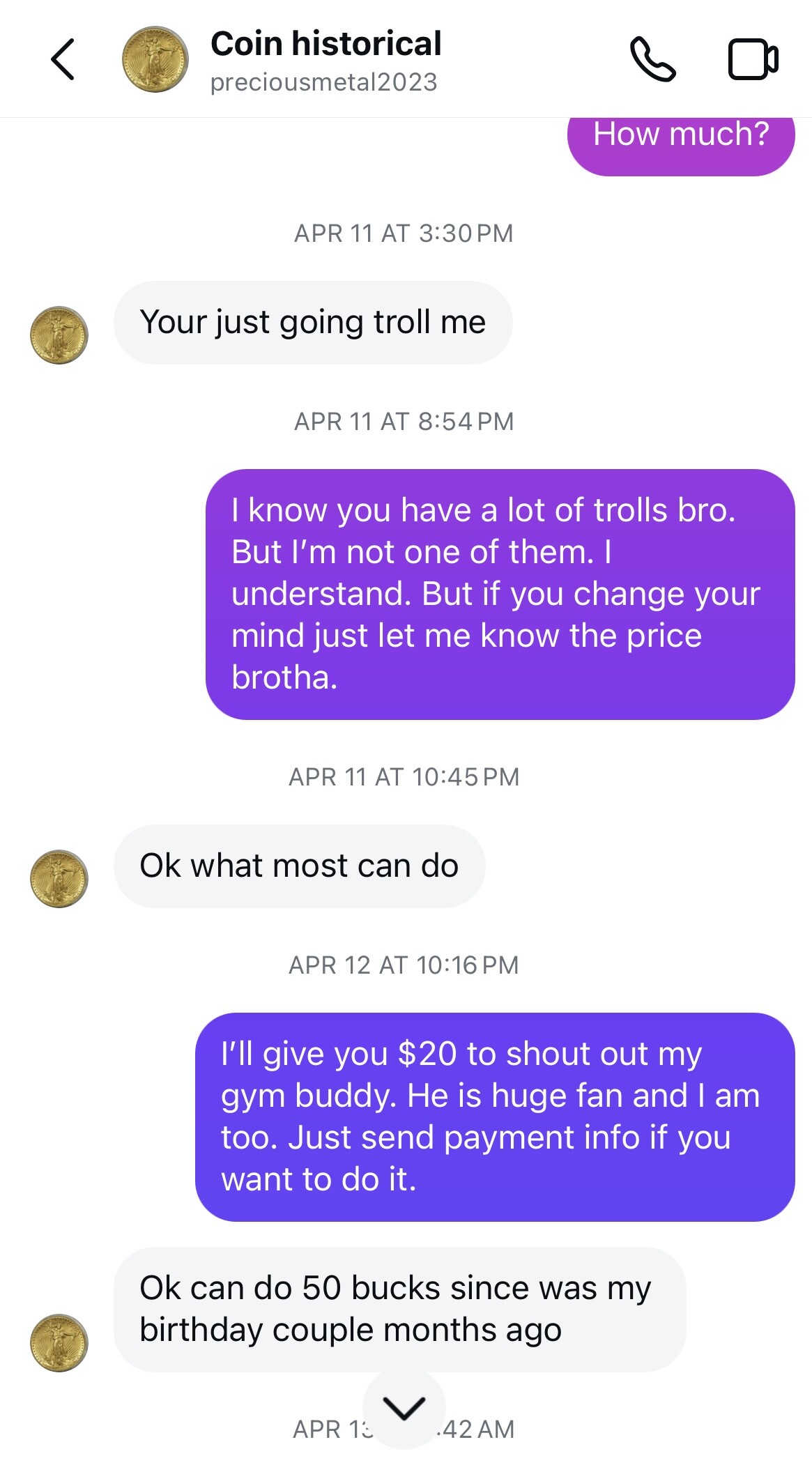The width and height of the screenshot is (812, 1472).
Task: Tap the 'Ok can do 50 bucks' message
Action: point(399,1309)
